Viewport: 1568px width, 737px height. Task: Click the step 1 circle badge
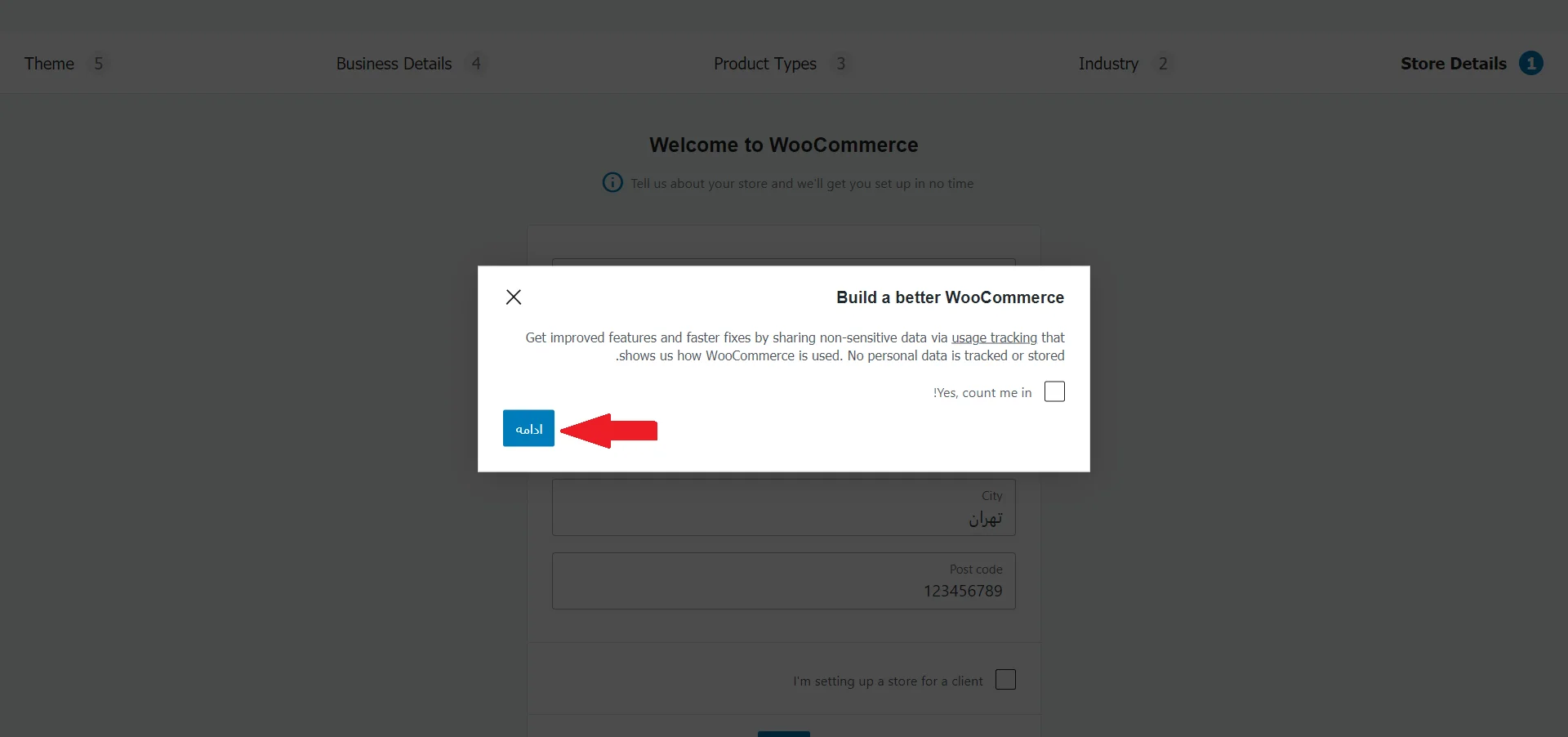click(1531, 63)
